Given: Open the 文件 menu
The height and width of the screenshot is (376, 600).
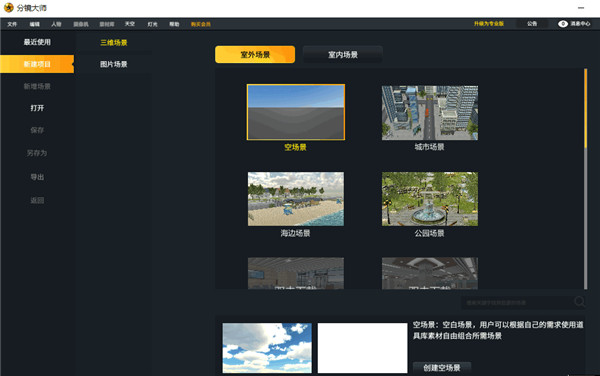Looking at the screenshot, I should tap(12, 24).
